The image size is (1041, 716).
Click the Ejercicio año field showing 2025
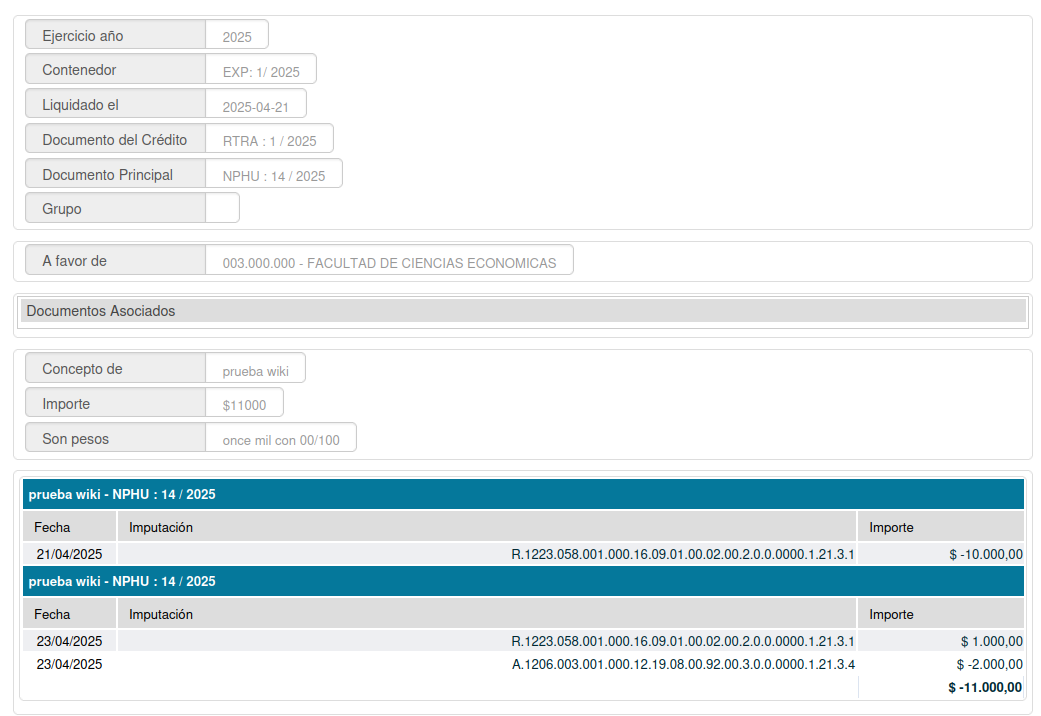coord(237,36)
